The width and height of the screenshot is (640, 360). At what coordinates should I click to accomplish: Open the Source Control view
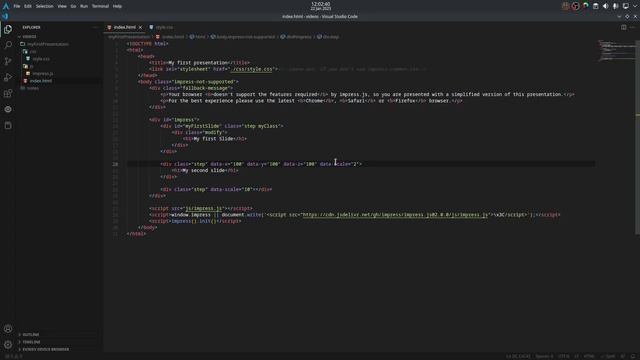[x=8, y=61]
